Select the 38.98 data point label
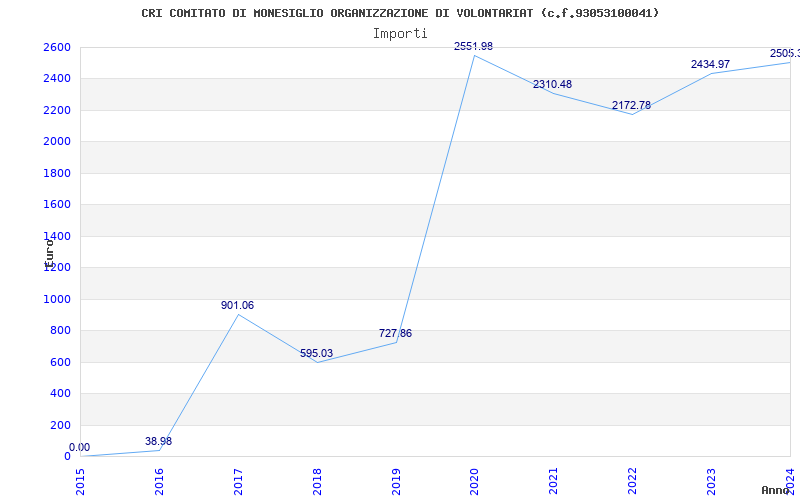Viewport: 800px width, 500px height. coord(158,441)
